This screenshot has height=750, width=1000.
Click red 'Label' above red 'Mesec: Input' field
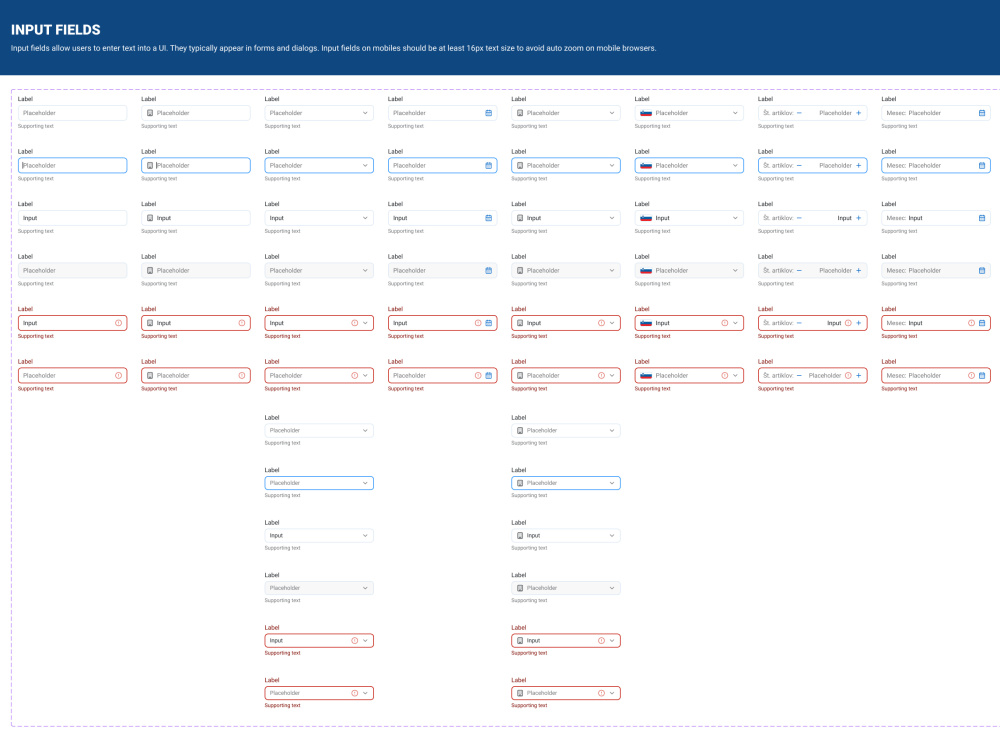point(888,309)
